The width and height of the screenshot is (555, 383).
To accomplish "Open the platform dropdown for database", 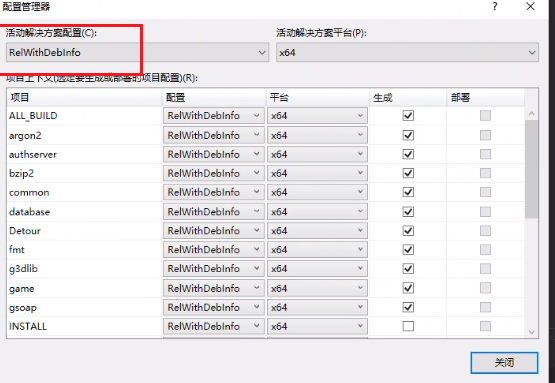I will point(317,212).
